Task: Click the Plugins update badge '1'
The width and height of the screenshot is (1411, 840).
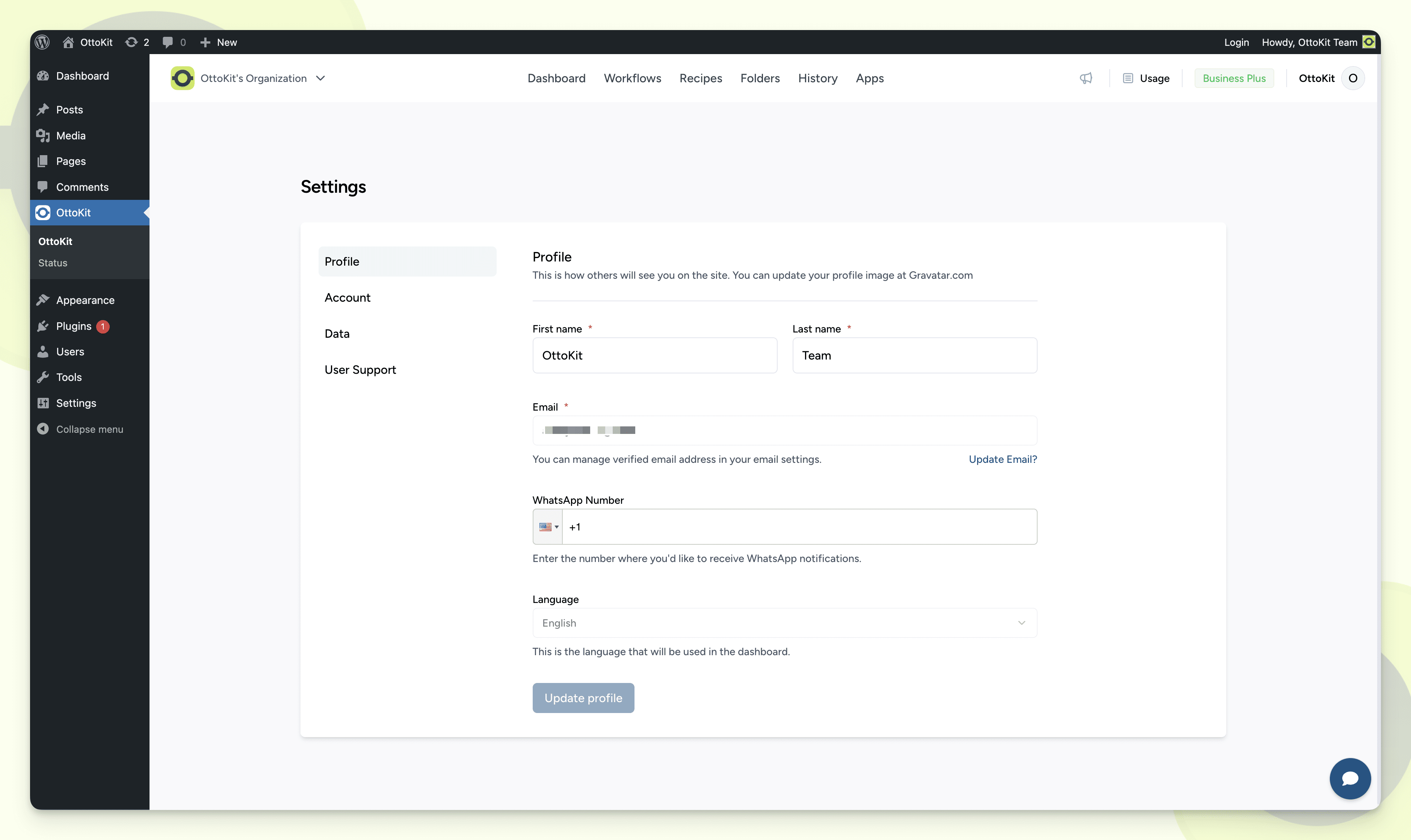Action: pyautogui.click(x=103, y=326)
